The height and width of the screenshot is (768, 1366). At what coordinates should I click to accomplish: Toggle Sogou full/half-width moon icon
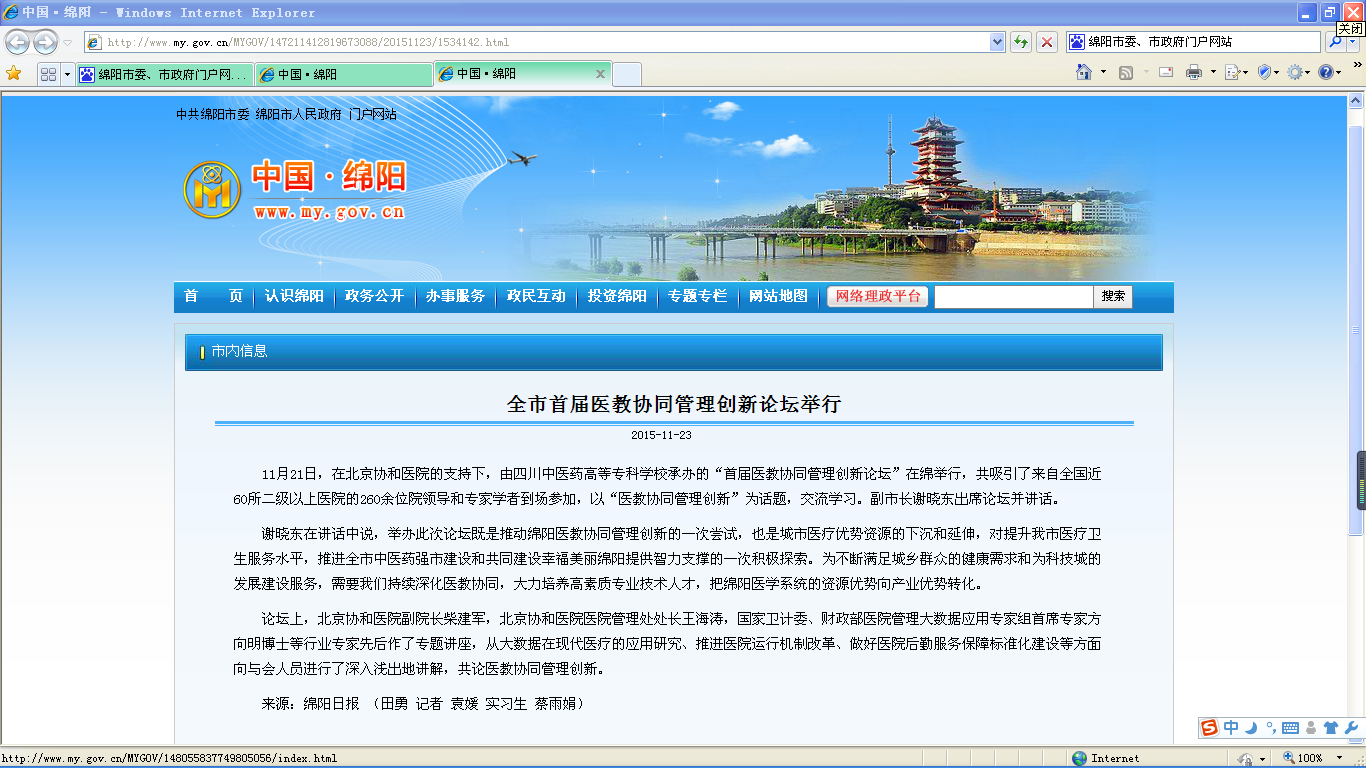(x=1251, y=728)
